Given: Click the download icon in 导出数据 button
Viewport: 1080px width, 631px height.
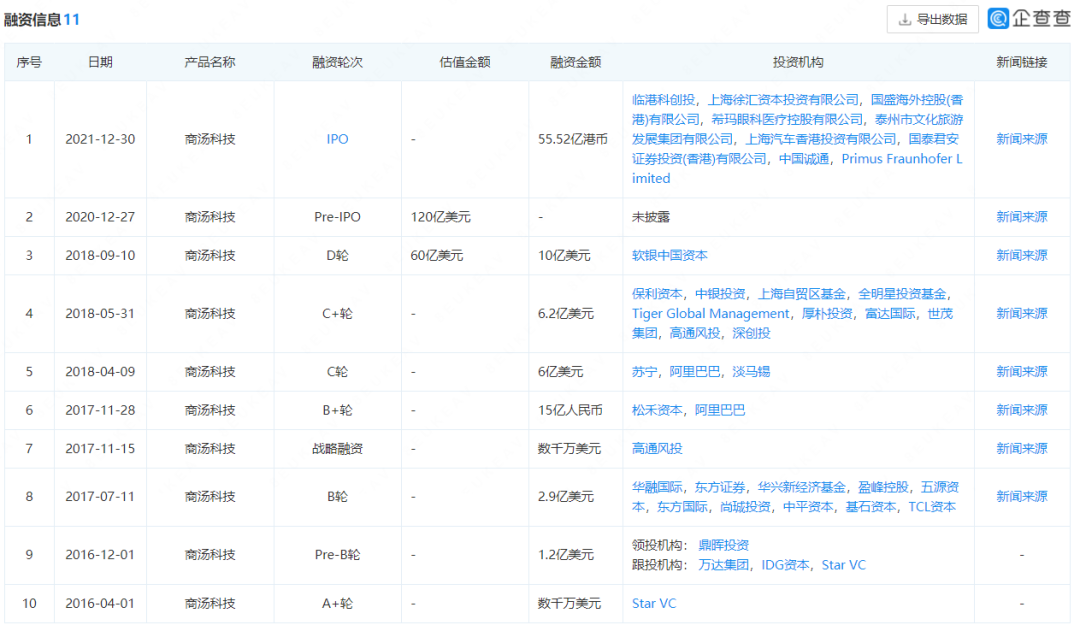Looking at the screenshot, I should click(905, 19).
